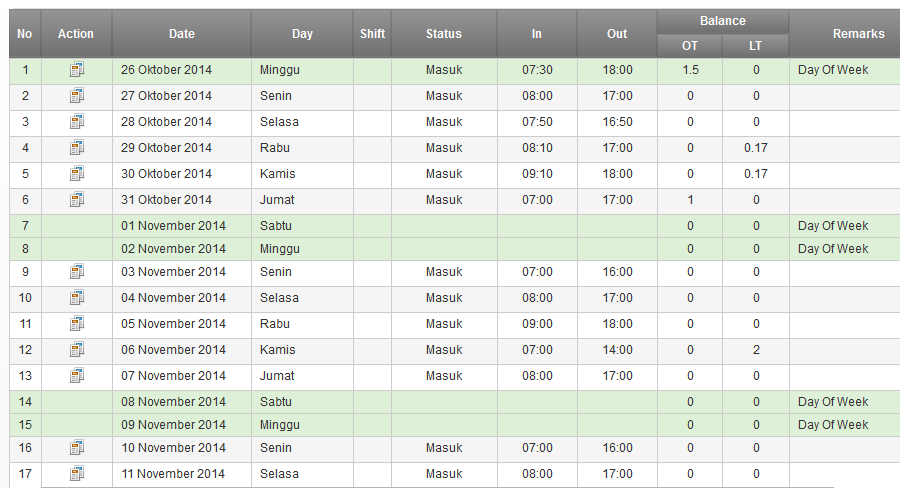Viewport: 900px width, 488px height.
Task: Select action icon for 05 November 2014
Action: tap(77, 323)
